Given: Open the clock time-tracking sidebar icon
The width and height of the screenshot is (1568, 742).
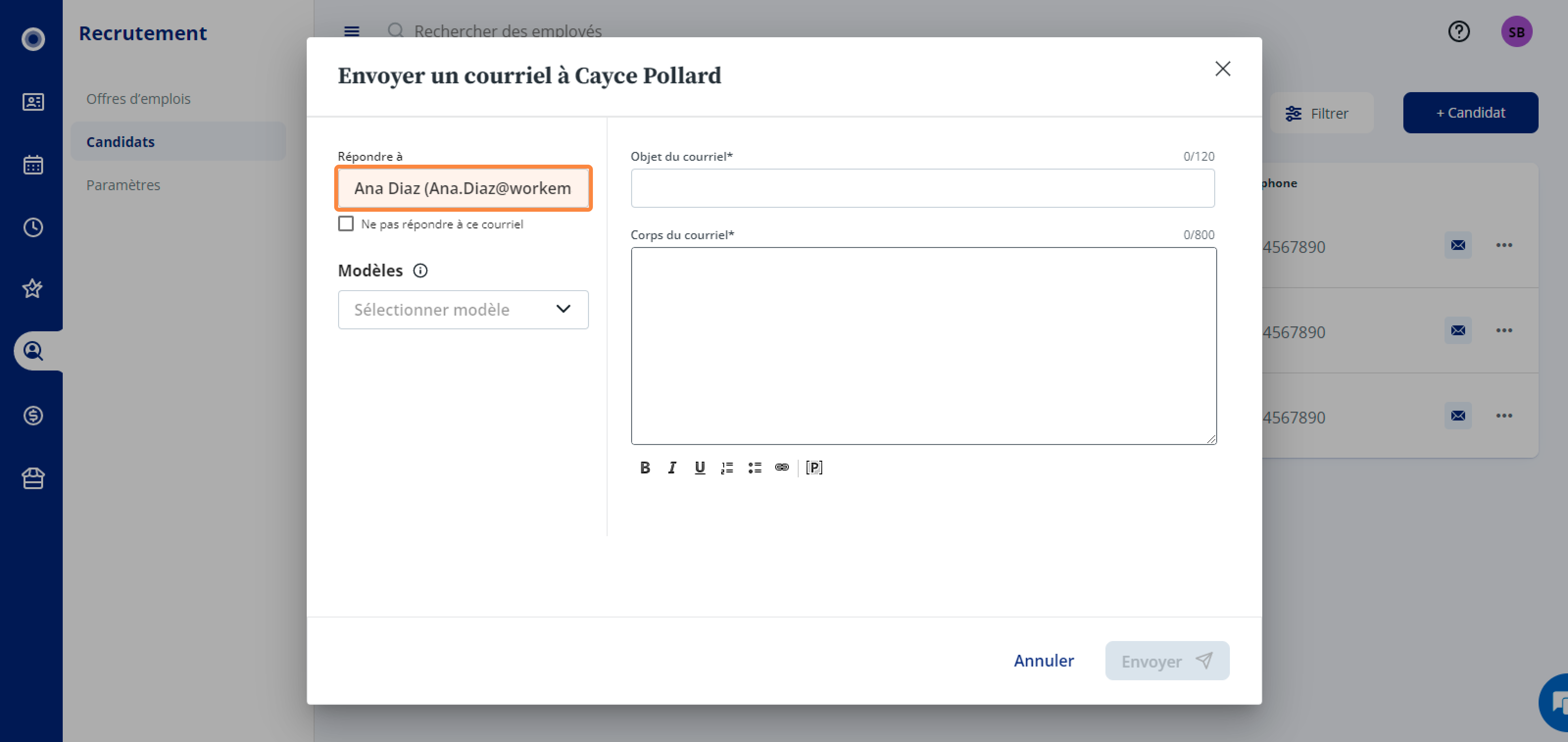Looking at the screenshot, I should pyautogui.click(x=33, y=228).
